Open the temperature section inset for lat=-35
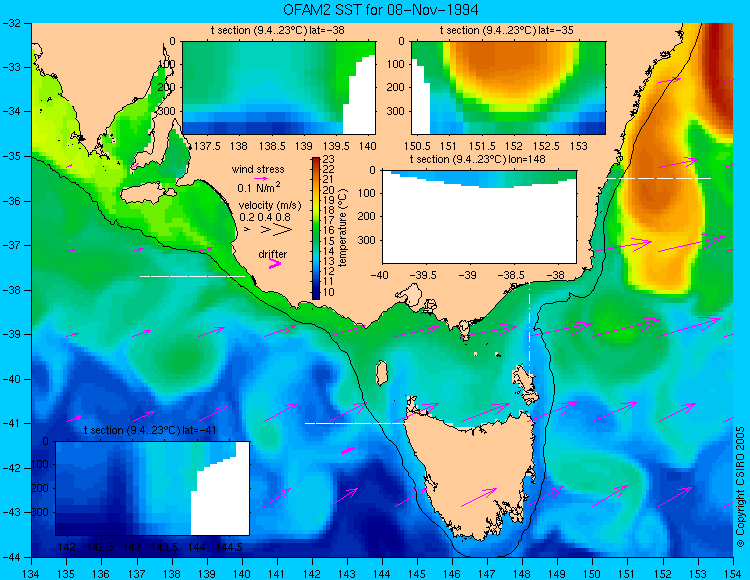This screenshot has width=750, height=580. (x=508, y=88)
